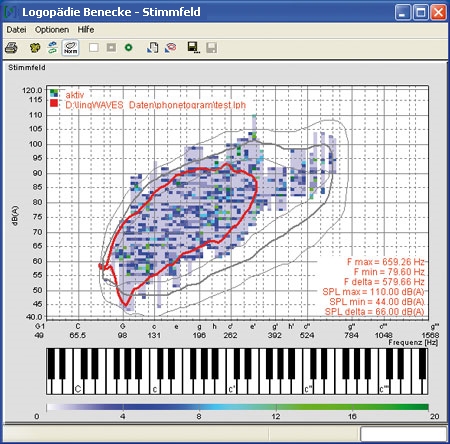This screenshot has height=444, width=450.
Task: Click the document import icon
Action: (x=153, y=48)
